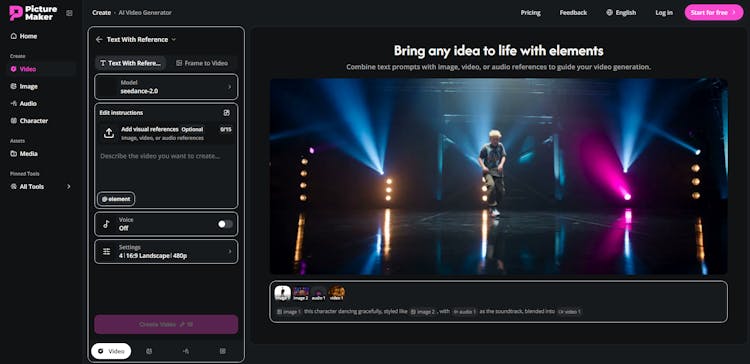Screen dimensions: 750x364
Task: Click the image 1 tag in the prompt
Action: pos(289,312)
